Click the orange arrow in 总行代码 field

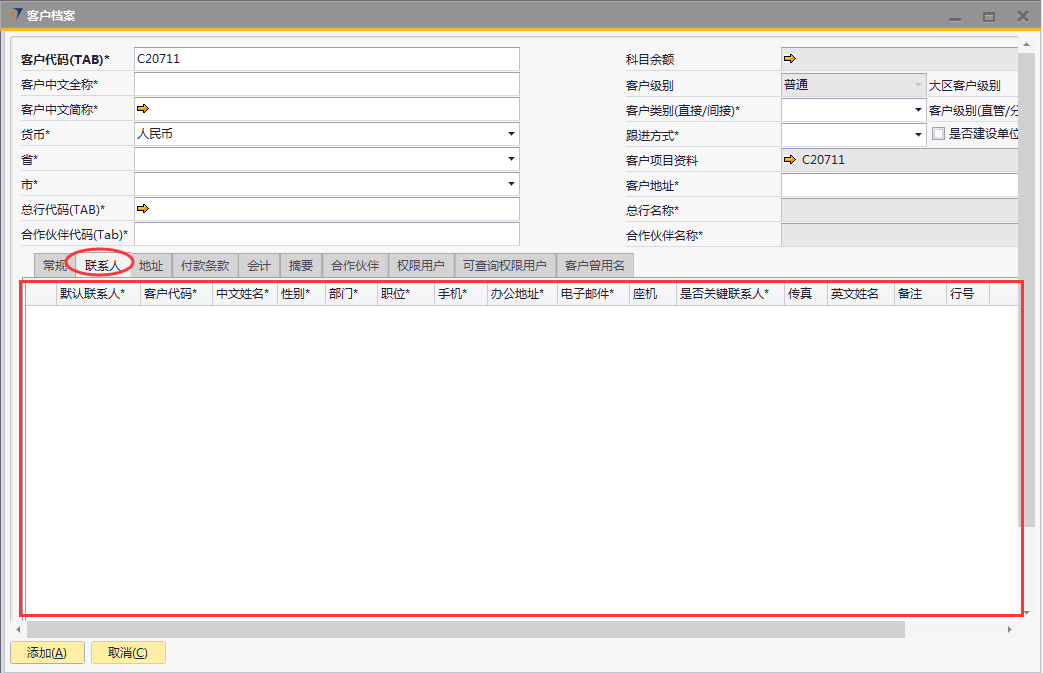coord(142,209)
